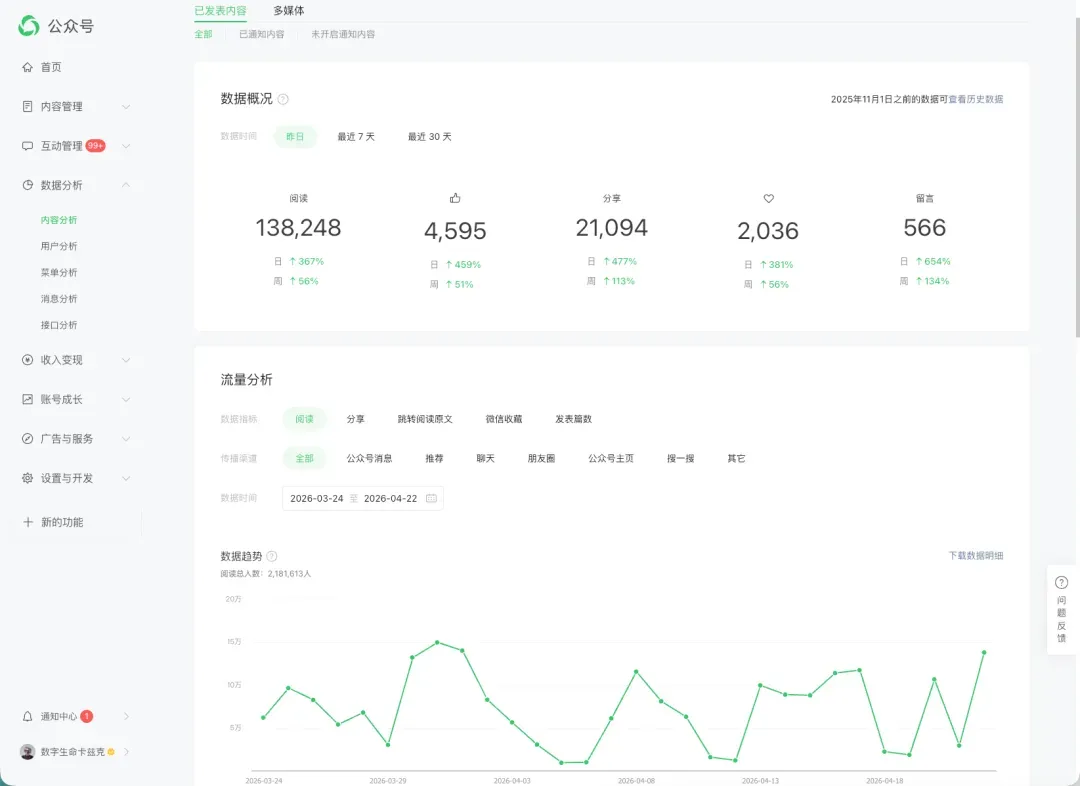Viewport: 1080px width, 786px height.
Task: Click the help icon beside 数据趋势
Action: click(272, 556)
